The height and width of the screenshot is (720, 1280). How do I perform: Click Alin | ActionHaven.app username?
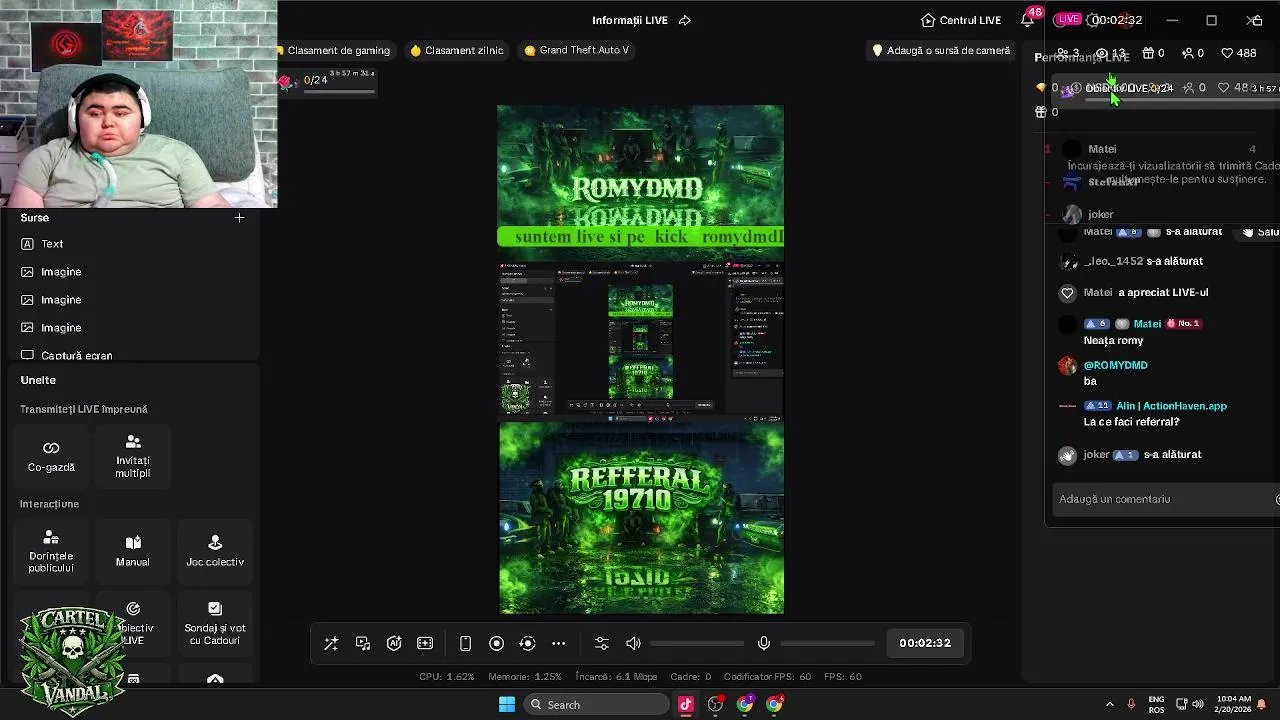tap(1171, 406)
